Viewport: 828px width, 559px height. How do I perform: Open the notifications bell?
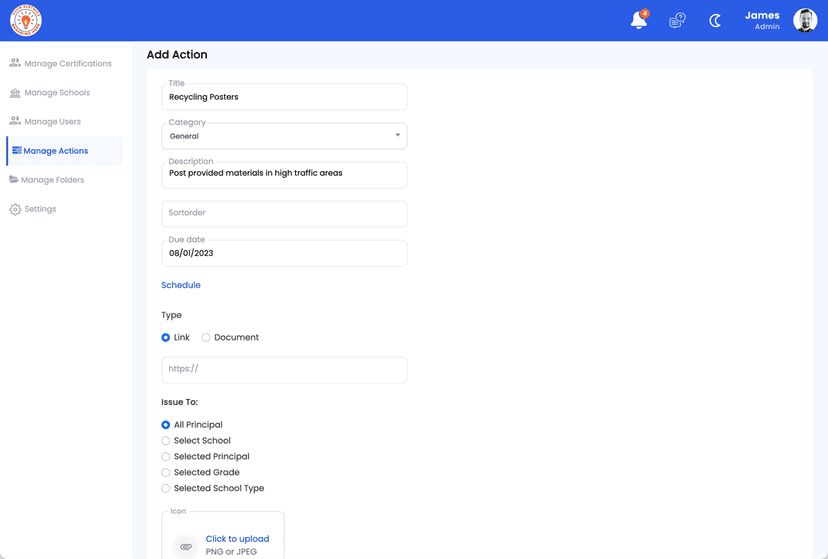[639, 20]
